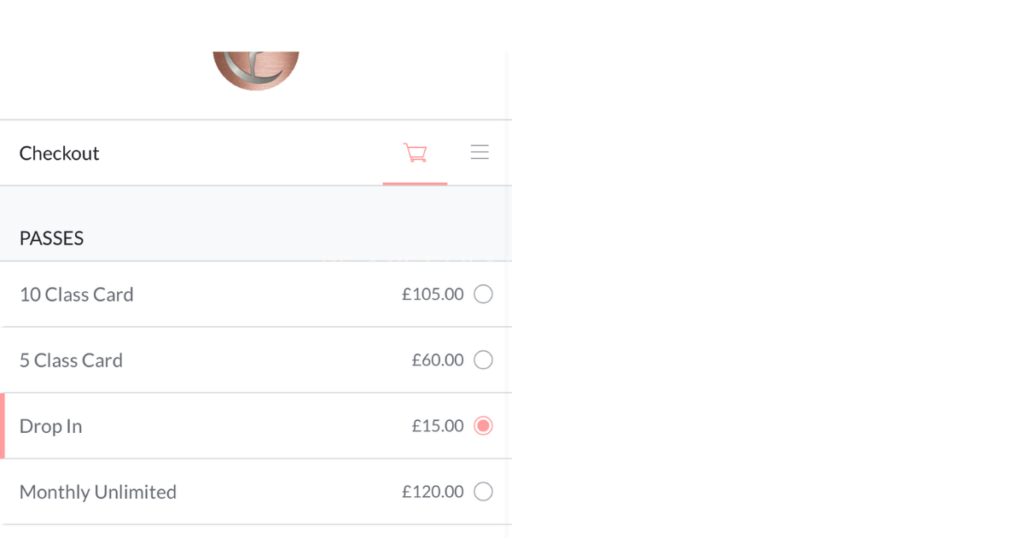Click the £120.00 price

point(433,492)
